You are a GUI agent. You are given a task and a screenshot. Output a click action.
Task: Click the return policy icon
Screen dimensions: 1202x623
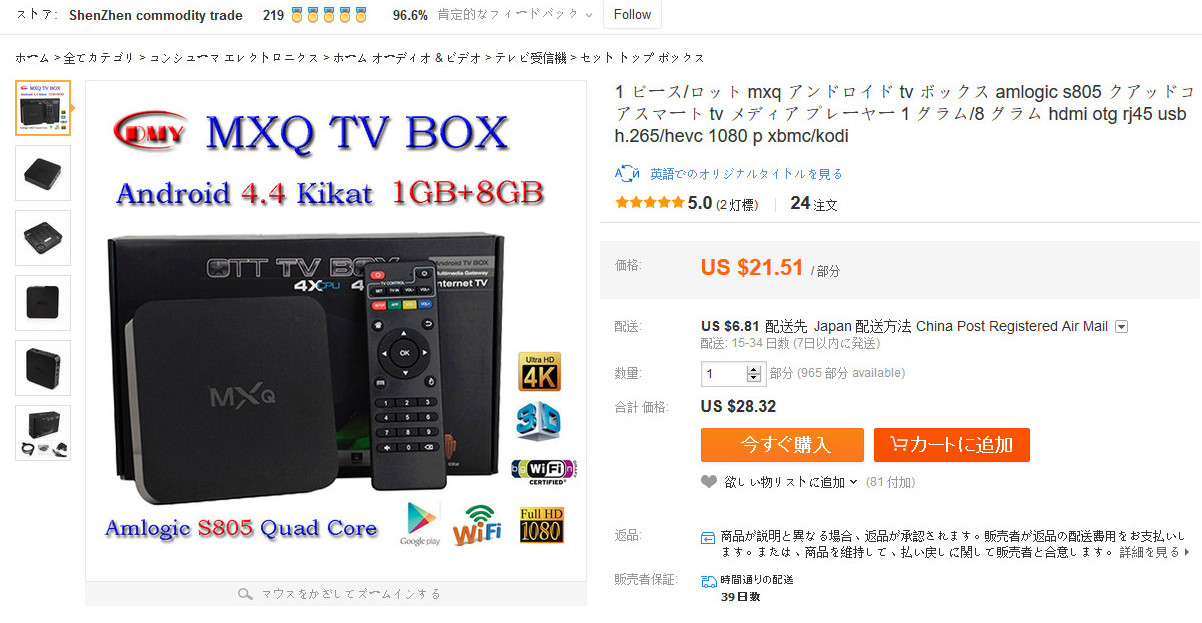708,537
